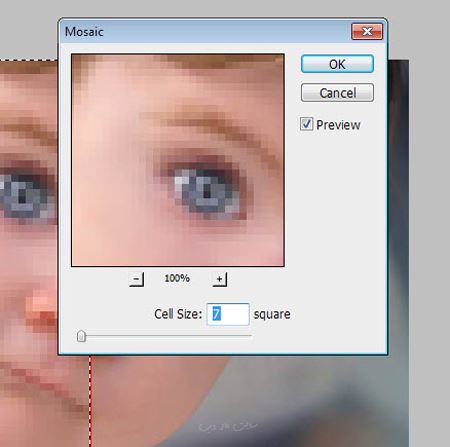Screen dimensions: 450x447
Task: Click the mosaic preview image area
Action: coord(178,160)
